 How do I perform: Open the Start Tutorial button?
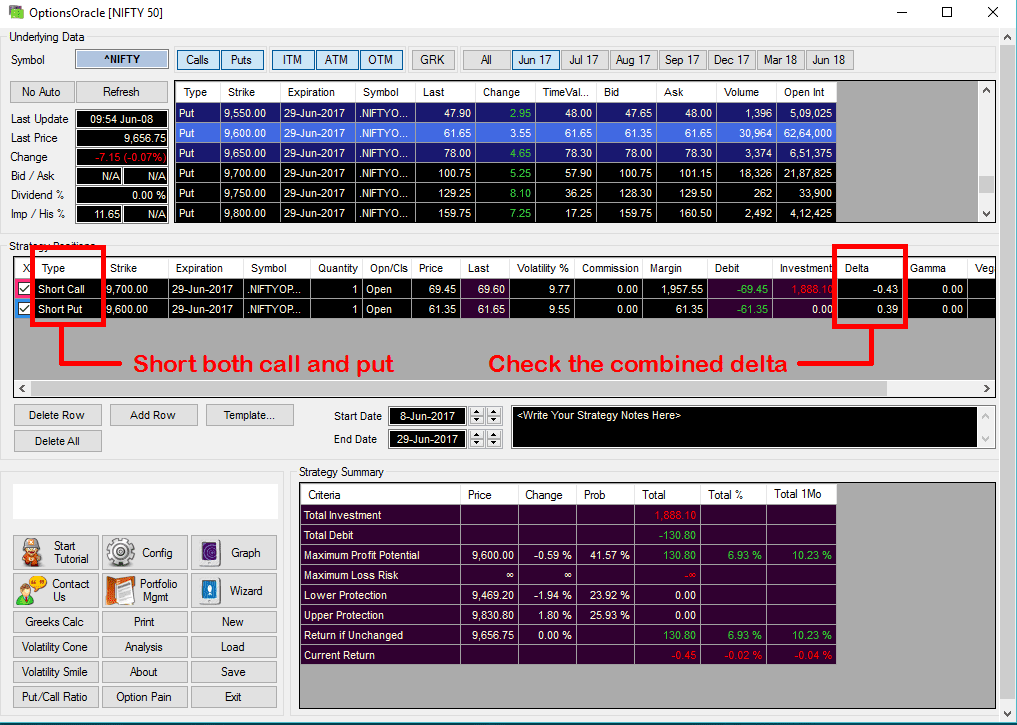(x=56, y=553)
